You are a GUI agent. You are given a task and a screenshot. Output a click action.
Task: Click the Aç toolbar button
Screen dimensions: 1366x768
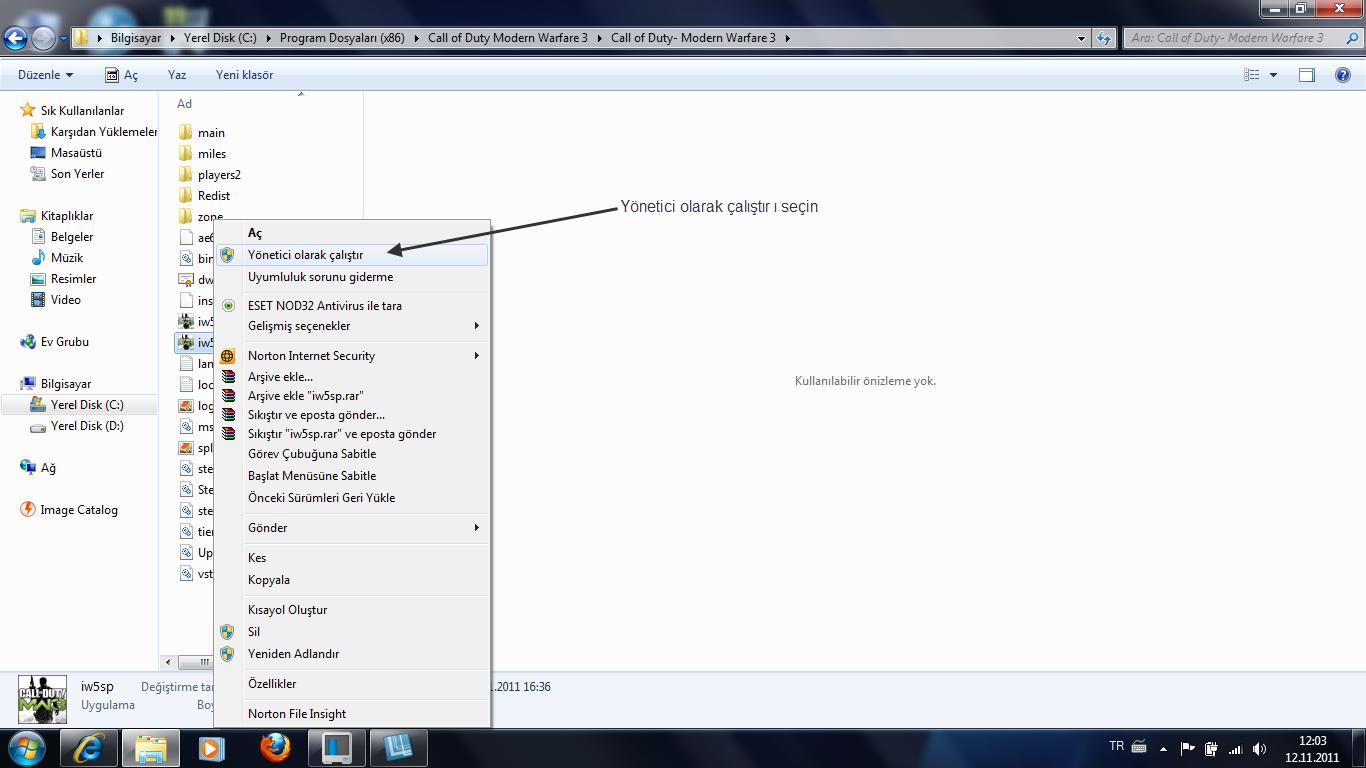(x=121, y=75)
